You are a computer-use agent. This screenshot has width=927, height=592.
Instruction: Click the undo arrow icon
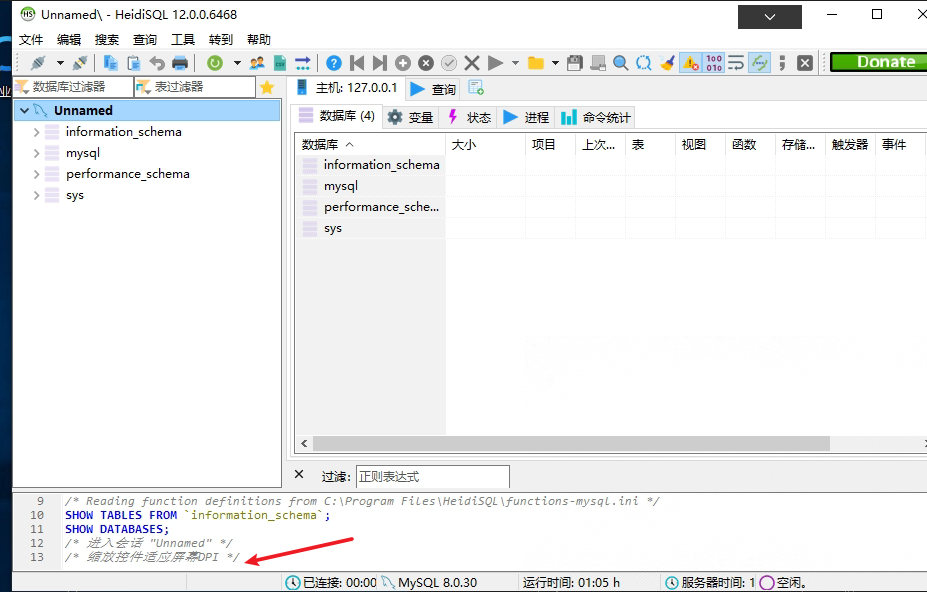click(157, 63)
